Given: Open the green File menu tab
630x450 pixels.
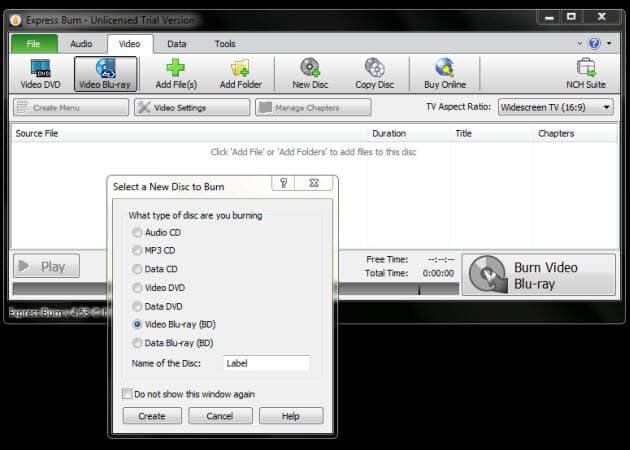Looking at the screenshot, I should click(34, 44).
